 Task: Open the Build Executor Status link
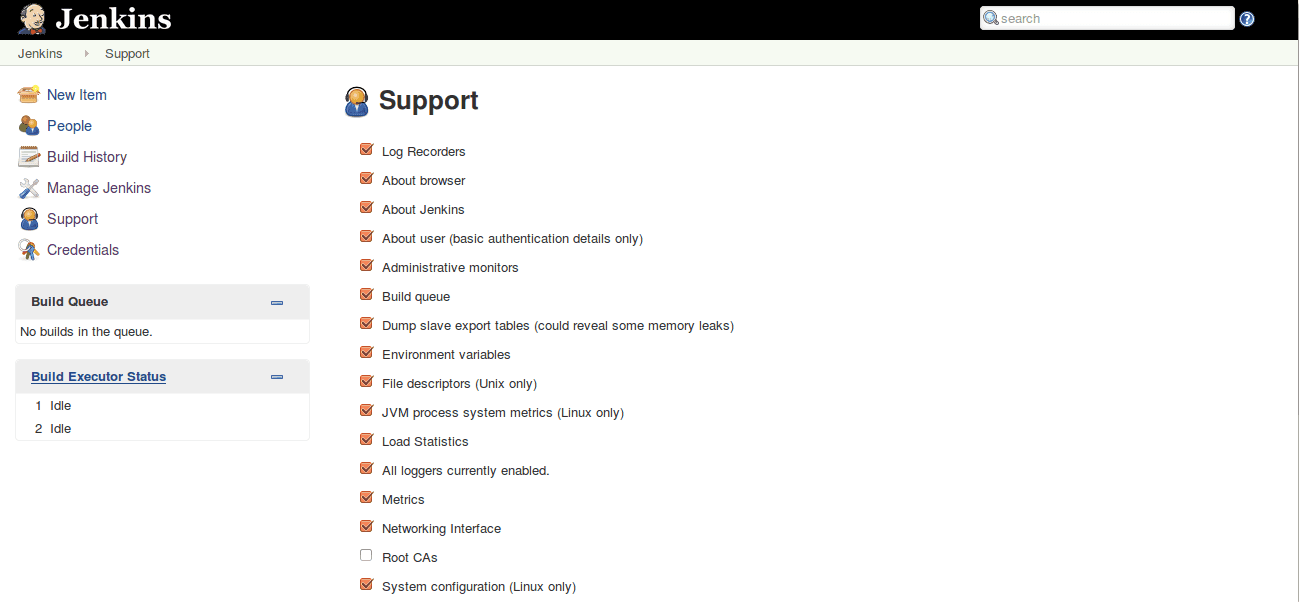tap(98, 377)
